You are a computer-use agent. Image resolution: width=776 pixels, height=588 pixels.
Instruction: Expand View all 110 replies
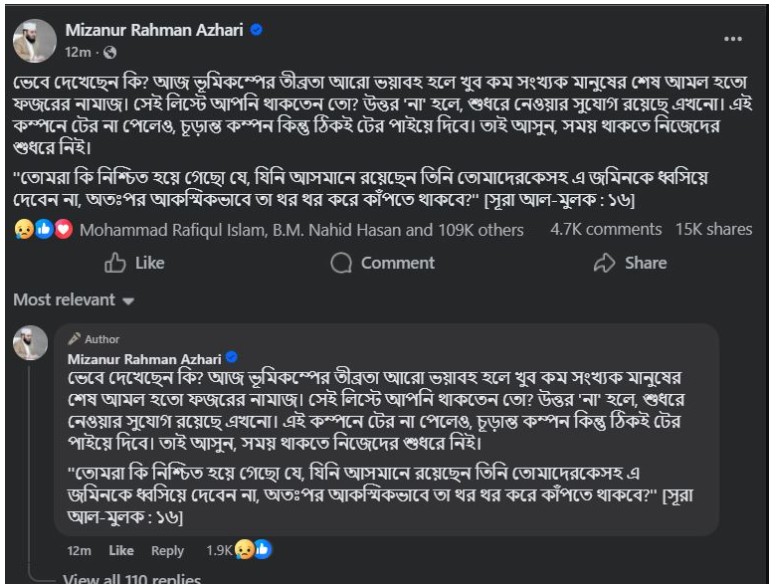tap(131, 579)
